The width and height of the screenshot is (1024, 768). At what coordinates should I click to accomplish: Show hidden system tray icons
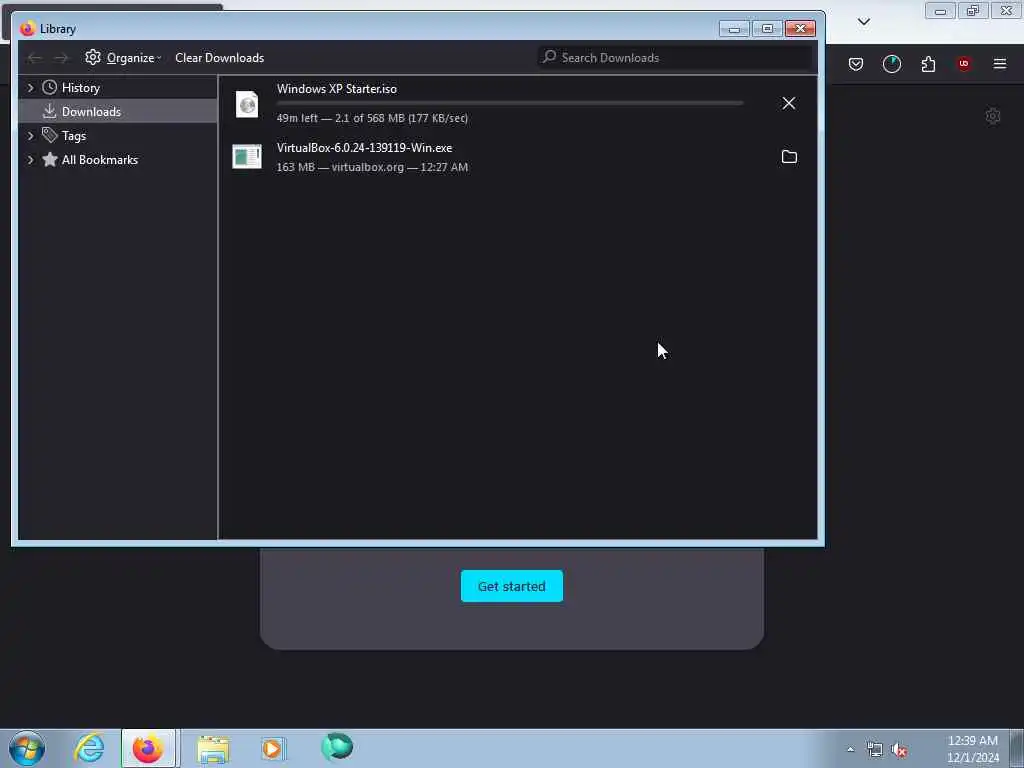850,750
